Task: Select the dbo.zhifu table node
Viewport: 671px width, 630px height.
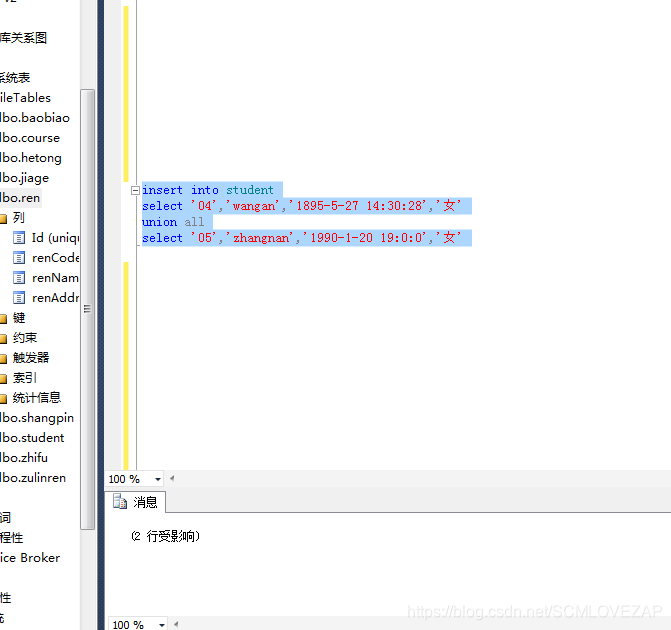Action: coord(24,458)
